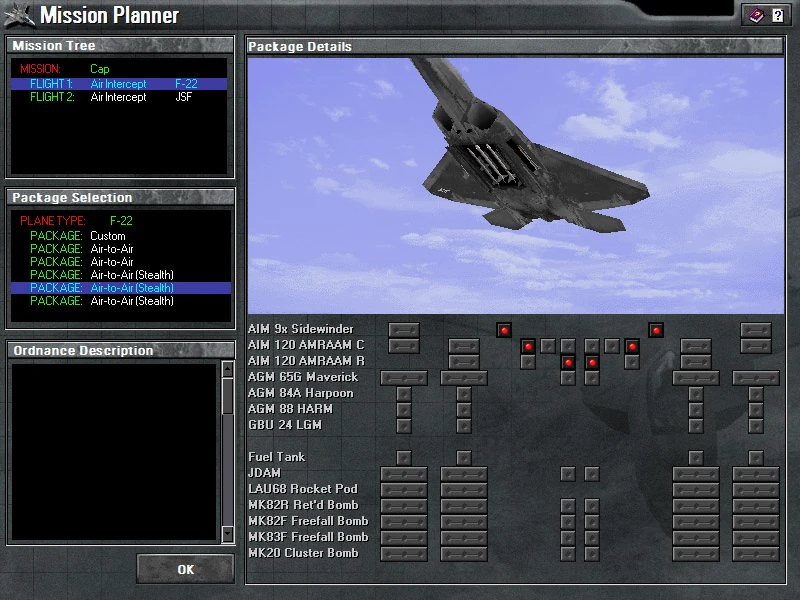Screen dimensions: 800x600
Task: Click the OK button
Action: click(184, 568)
